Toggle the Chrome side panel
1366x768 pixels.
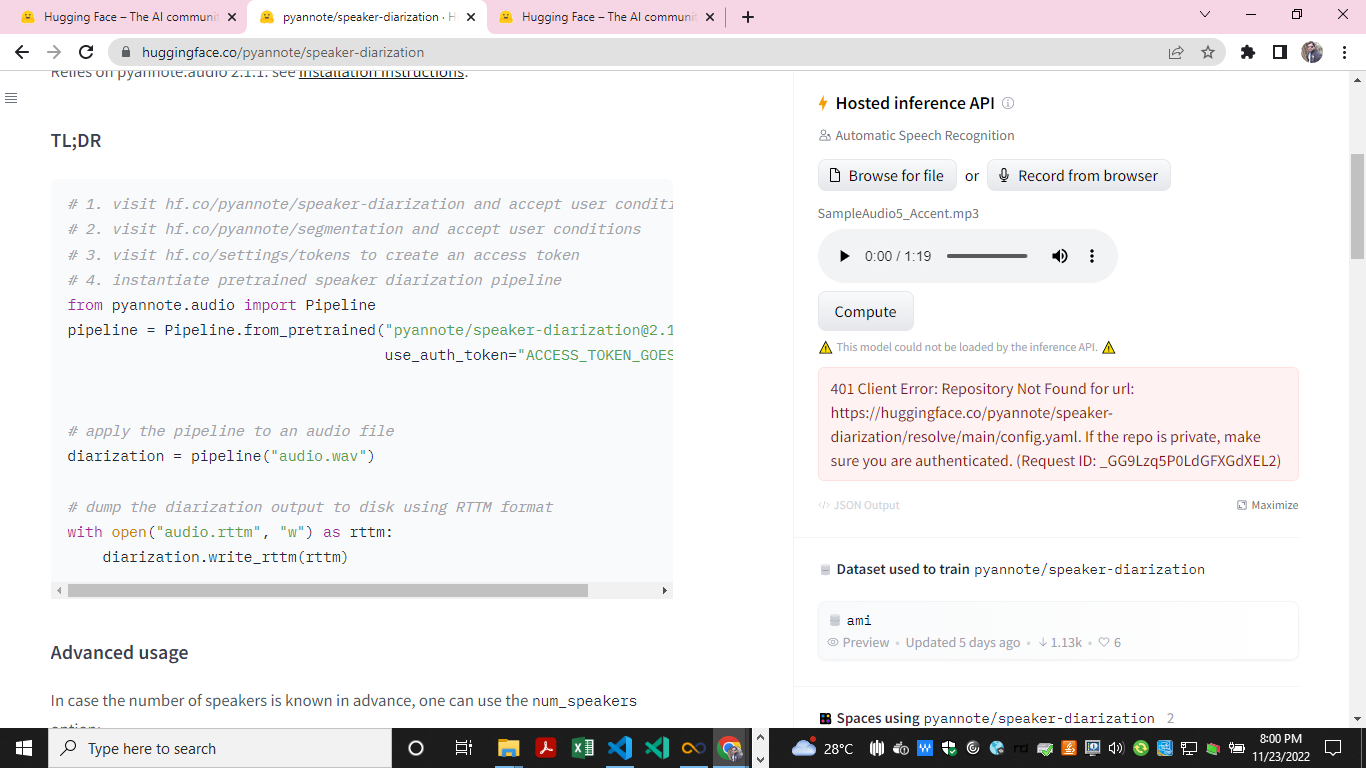click(x=1279, y=52)
